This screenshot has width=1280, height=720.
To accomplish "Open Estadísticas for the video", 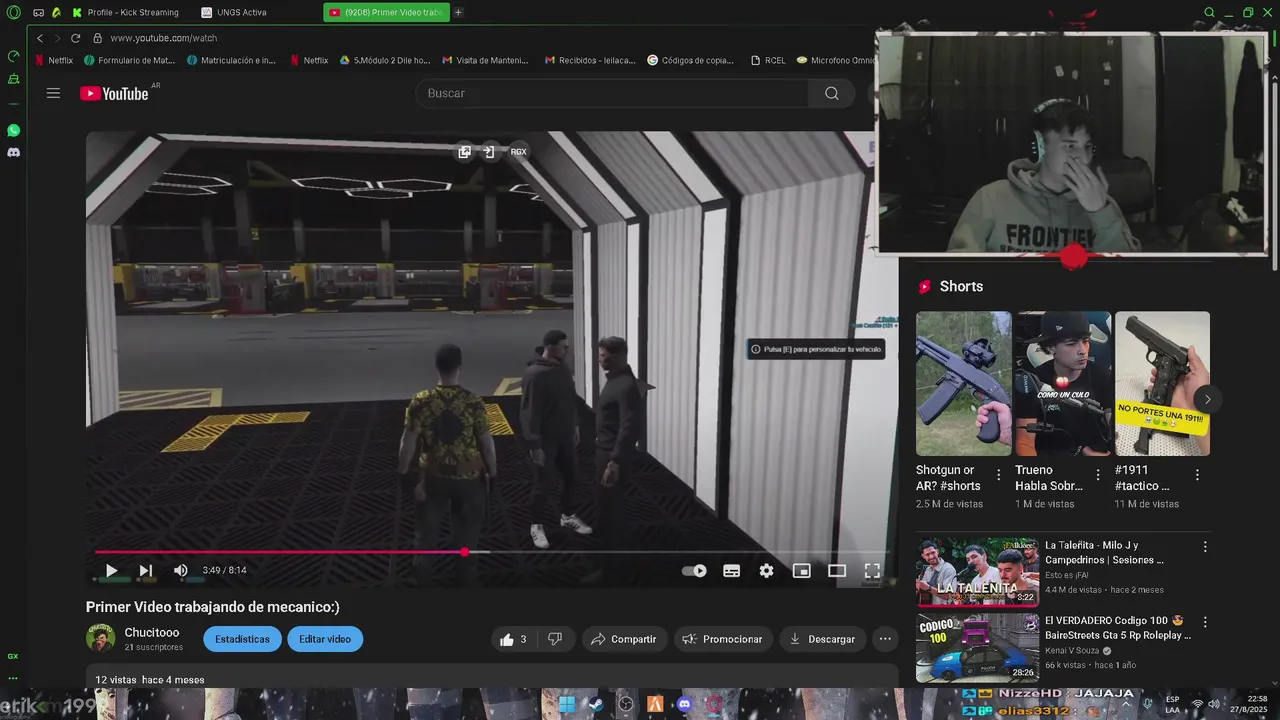I will click(x=242, y=639).
